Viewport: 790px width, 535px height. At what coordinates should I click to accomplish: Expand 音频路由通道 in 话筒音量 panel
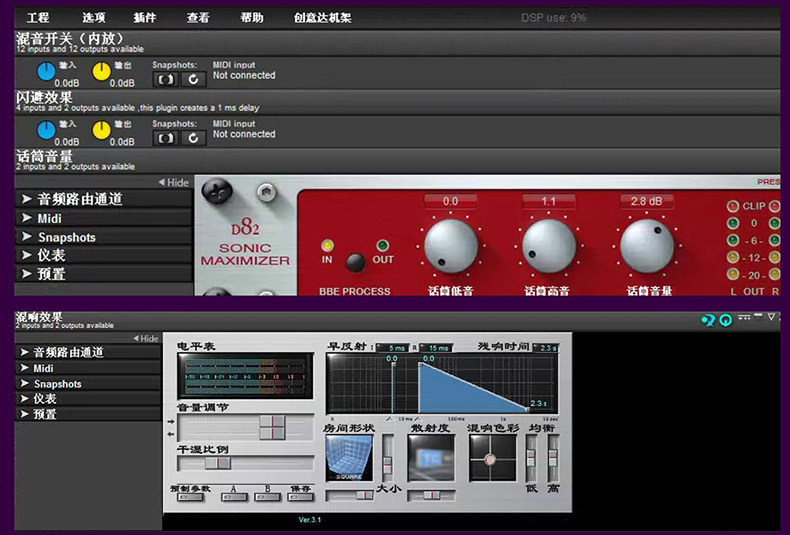[103, 199]
